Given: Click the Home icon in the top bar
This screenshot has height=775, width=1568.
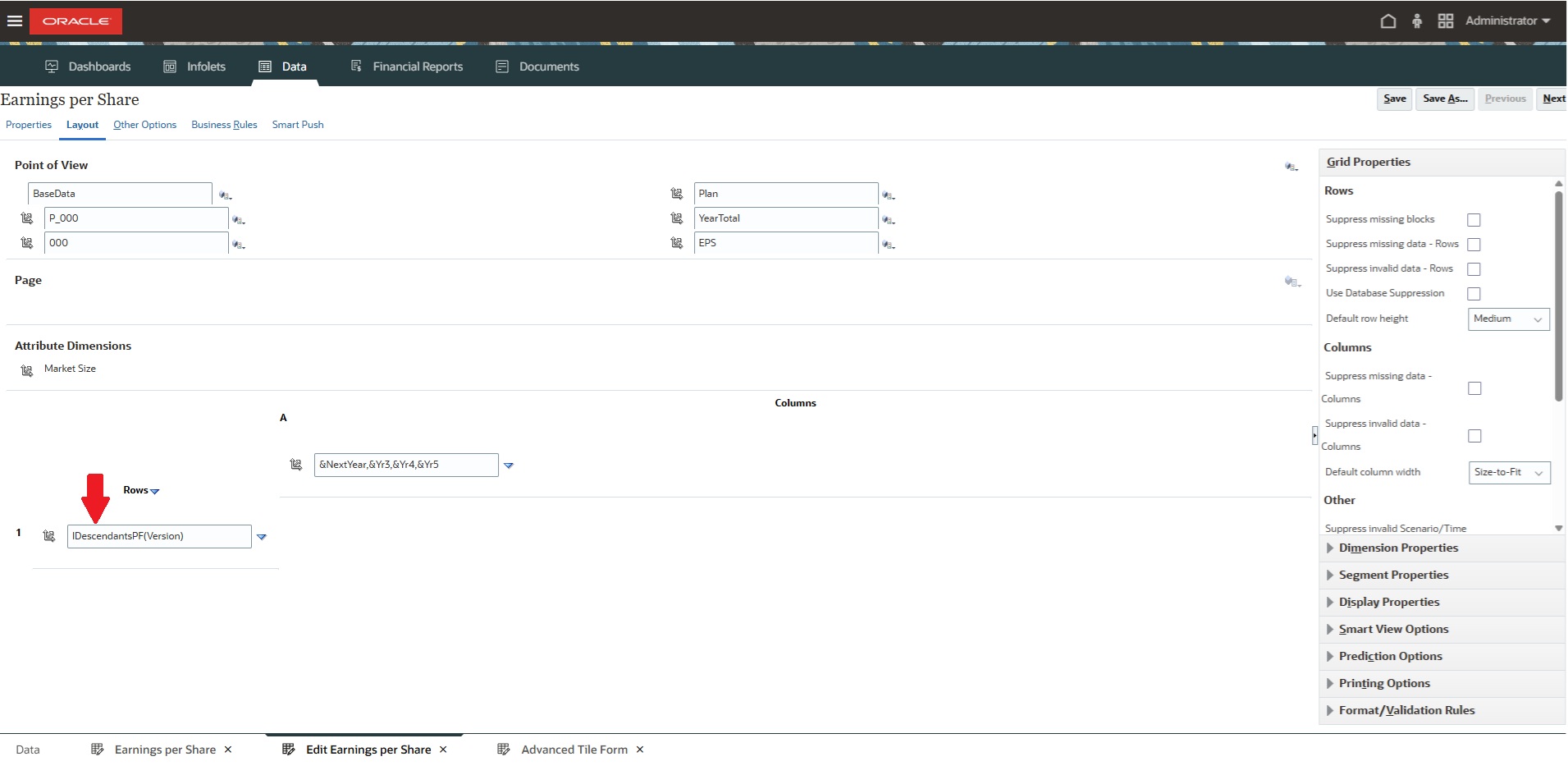Looking at the screenshot, I should point(1388,21).
